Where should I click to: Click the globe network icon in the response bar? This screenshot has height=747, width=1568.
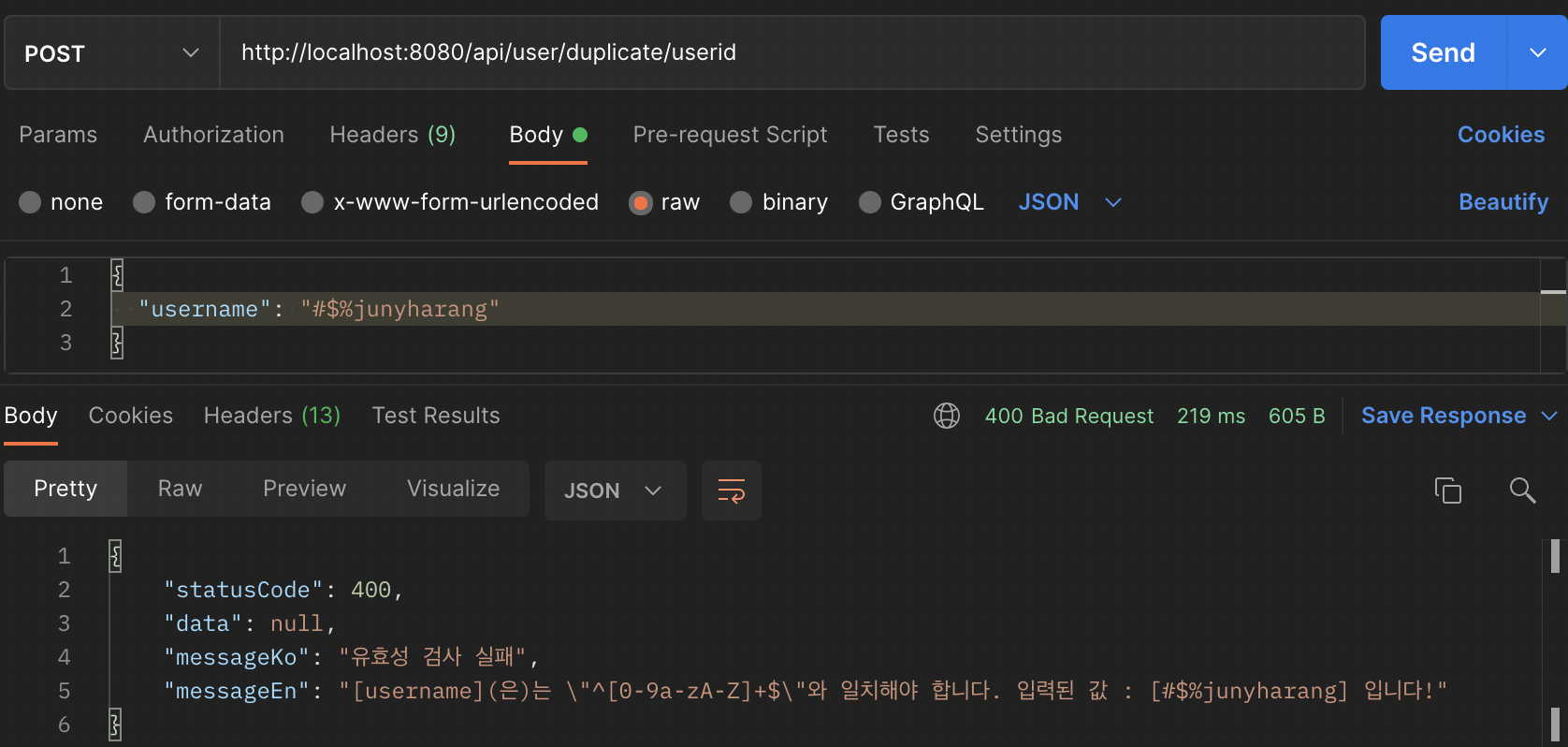[947, 416]
